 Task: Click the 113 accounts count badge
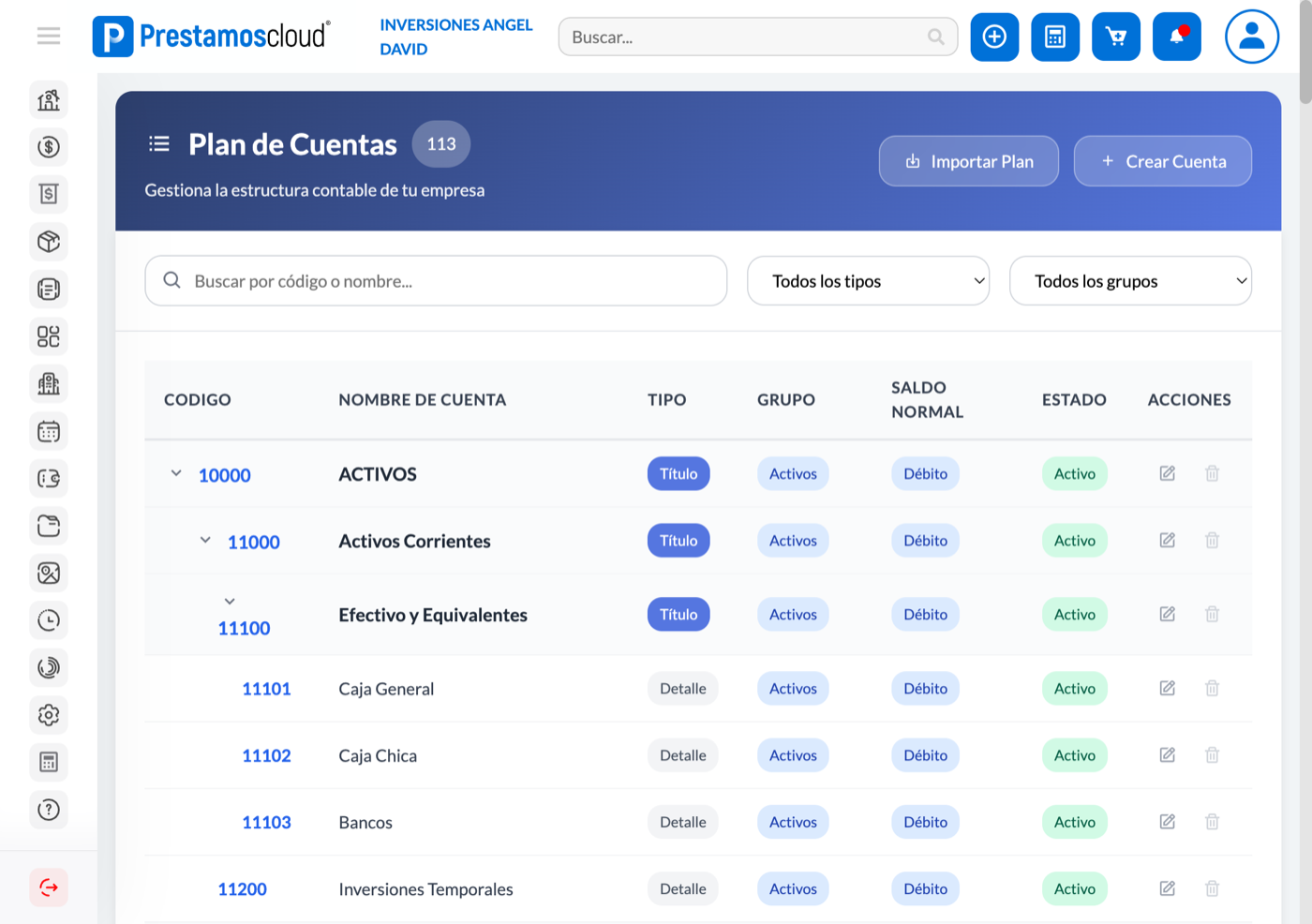(x=441, y=144)
